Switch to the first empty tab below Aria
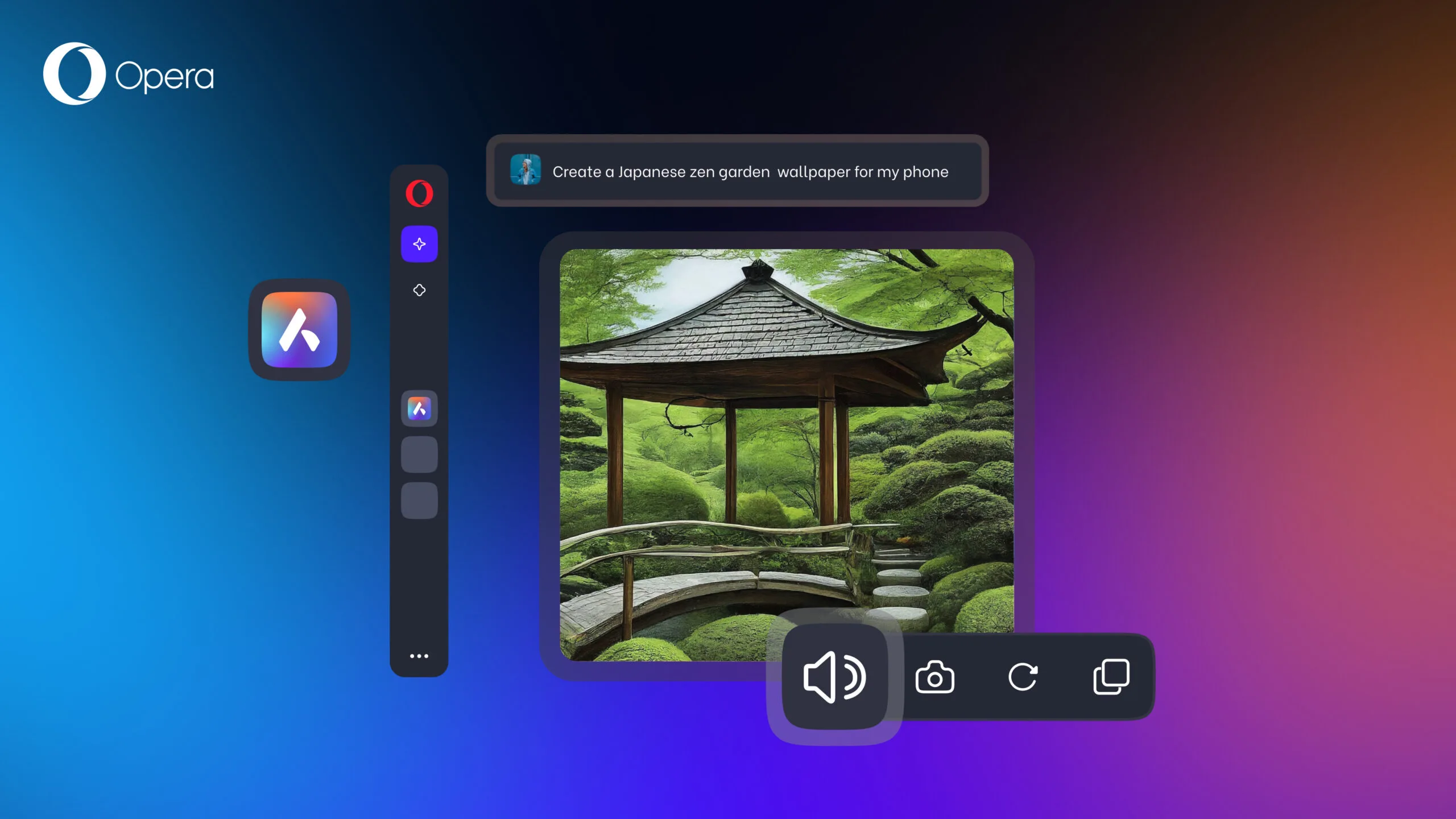 [419, 453]
